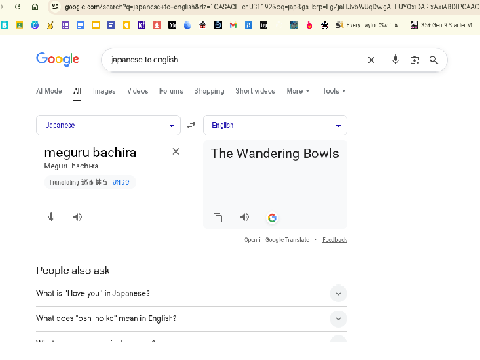480x360 pixels.
Task: Switch to AI Mode tab
Action: pos(49,91)
